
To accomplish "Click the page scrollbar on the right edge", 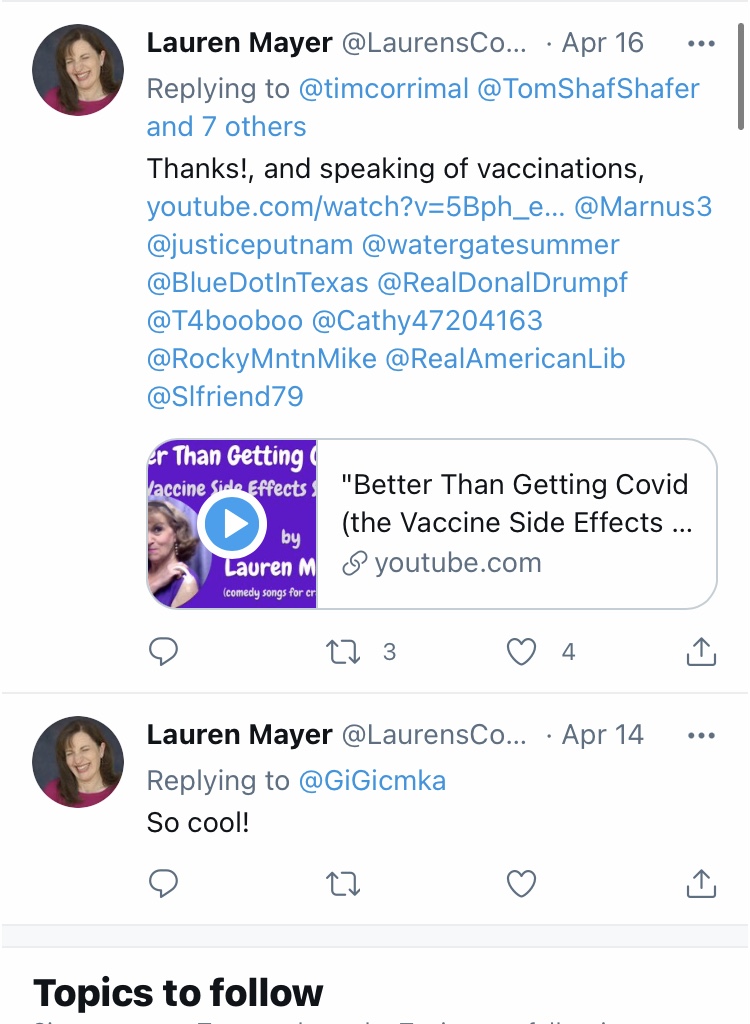I will 741,77.
